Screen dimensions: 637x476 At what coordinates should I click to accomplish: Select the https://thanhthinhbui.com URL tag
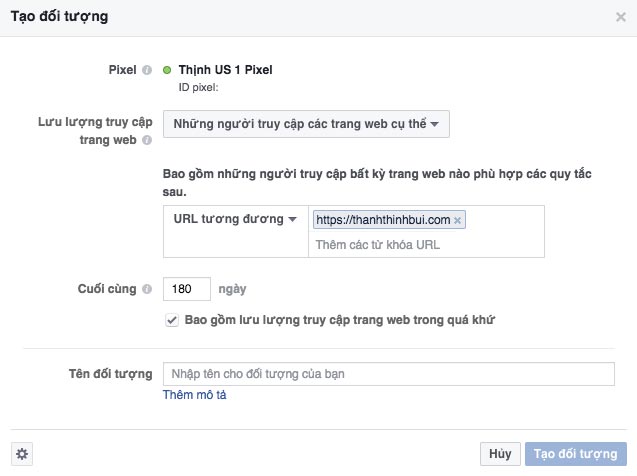click(383, 220)
